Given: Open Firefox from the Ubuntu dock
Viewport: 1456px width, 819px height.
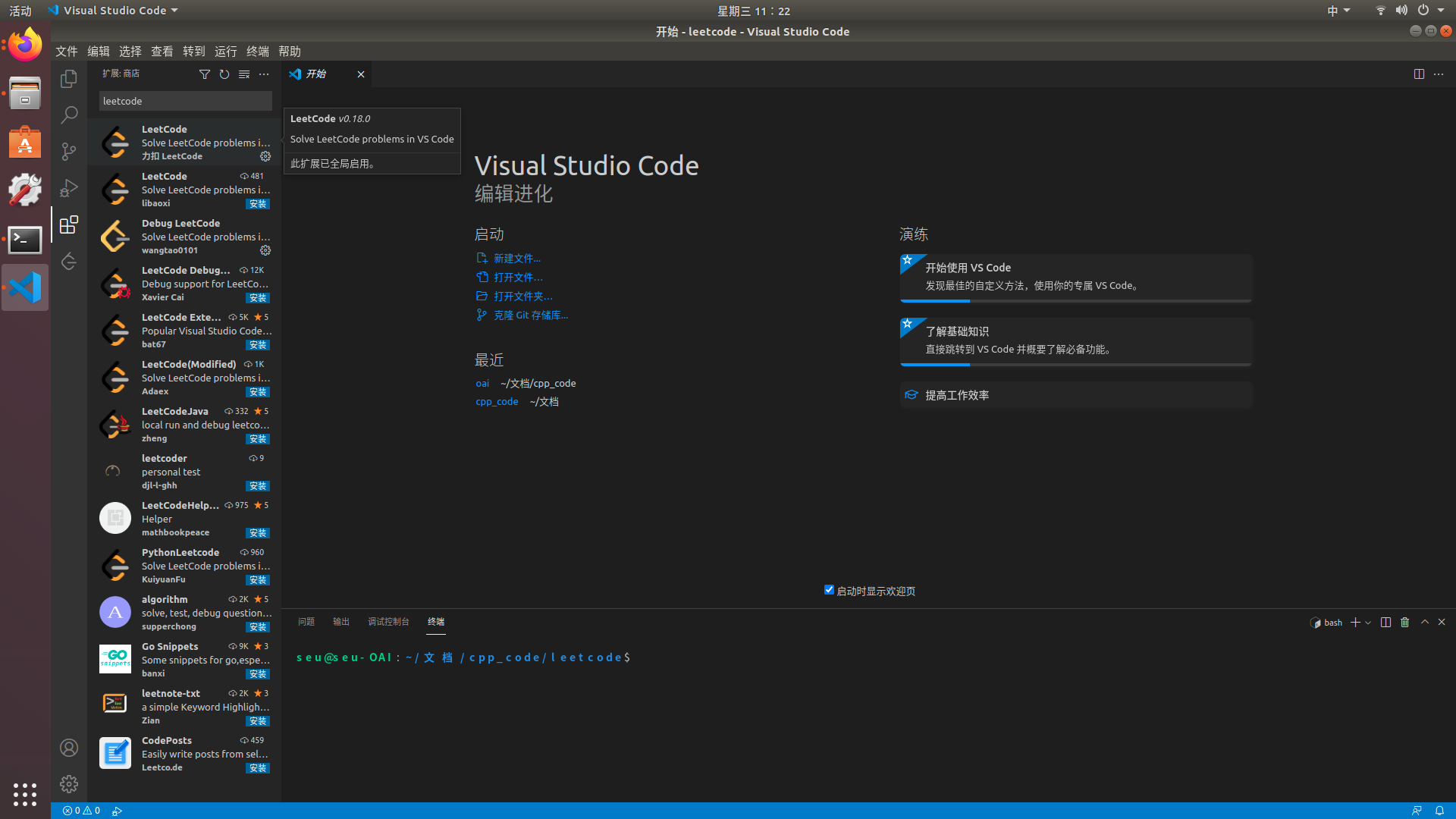Looking at the screenshot, I should coord(25,45).
